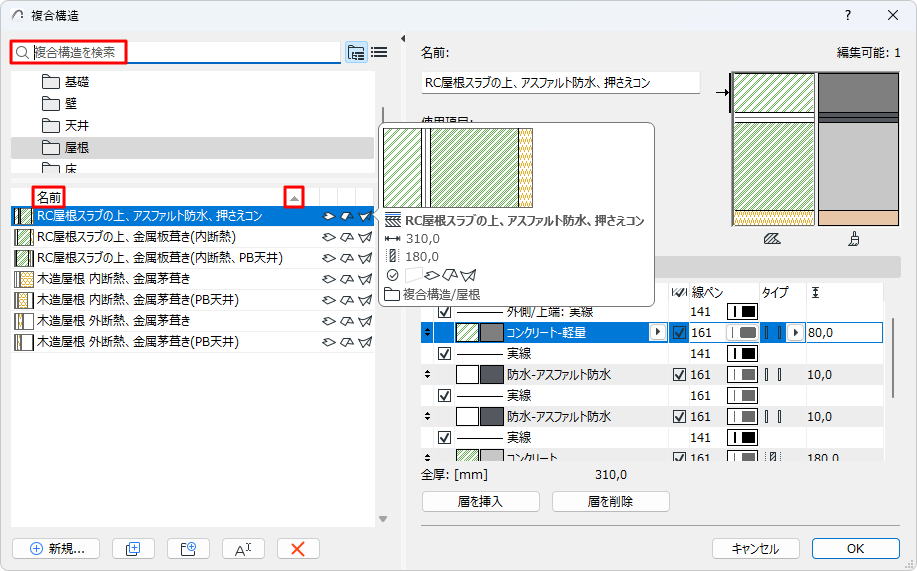
Task: Click shell icon on 木造屋根 外断熱、金属茅葺き row
Action: pyautogui.click(x=365, y=321)
